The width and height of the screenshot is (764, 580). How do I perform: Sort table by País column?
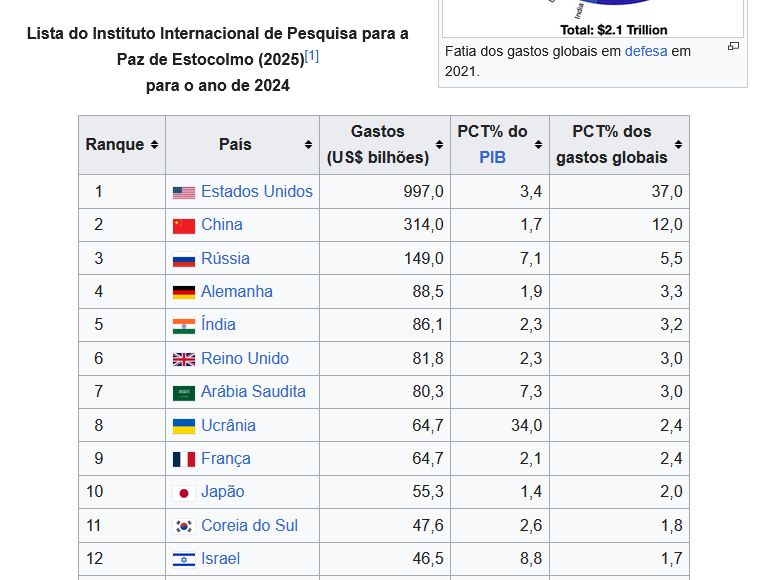(308, 145)
